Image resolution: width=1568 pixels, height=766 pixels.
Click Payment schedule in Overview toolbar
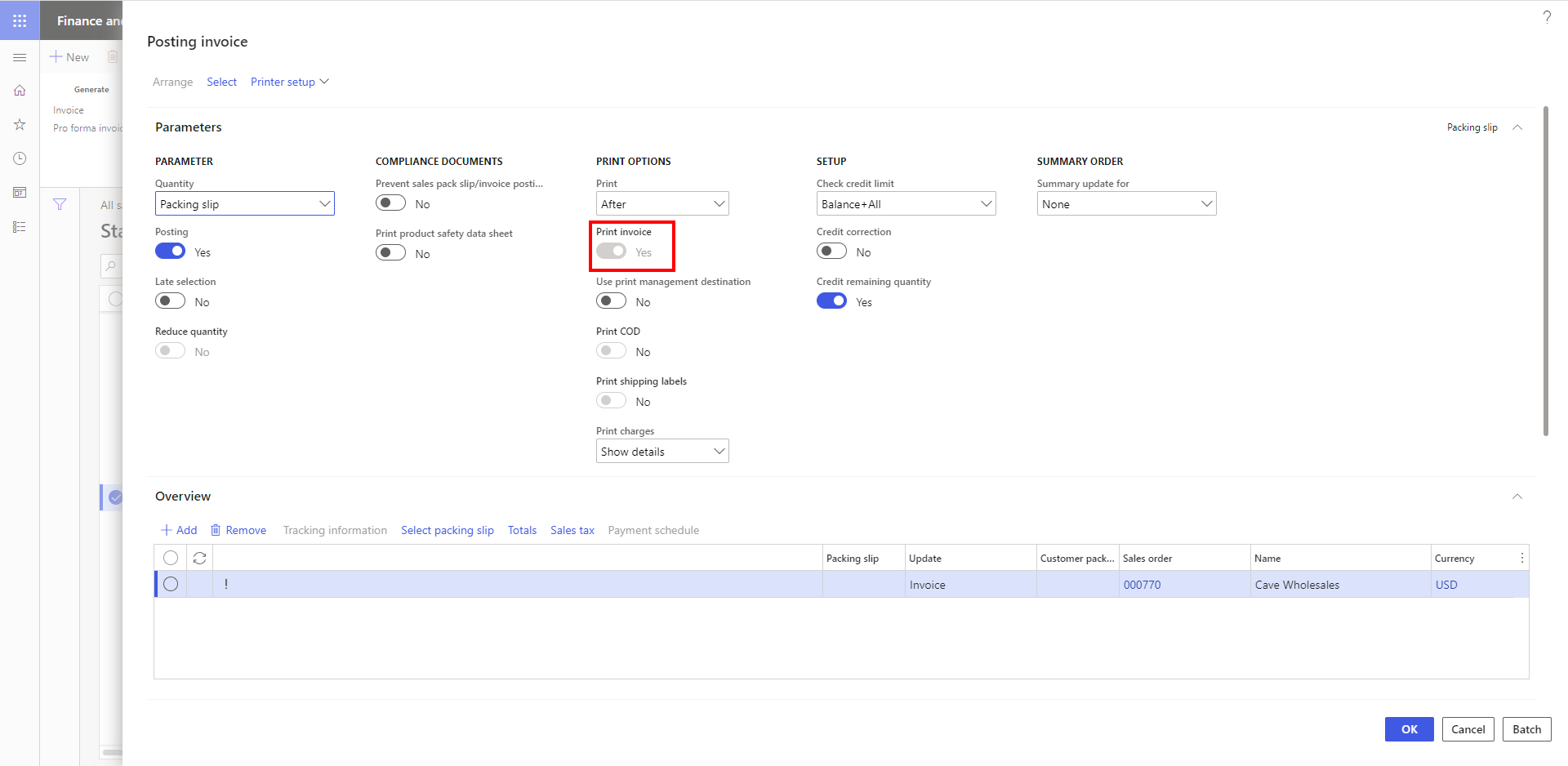[x=653, y=530]
